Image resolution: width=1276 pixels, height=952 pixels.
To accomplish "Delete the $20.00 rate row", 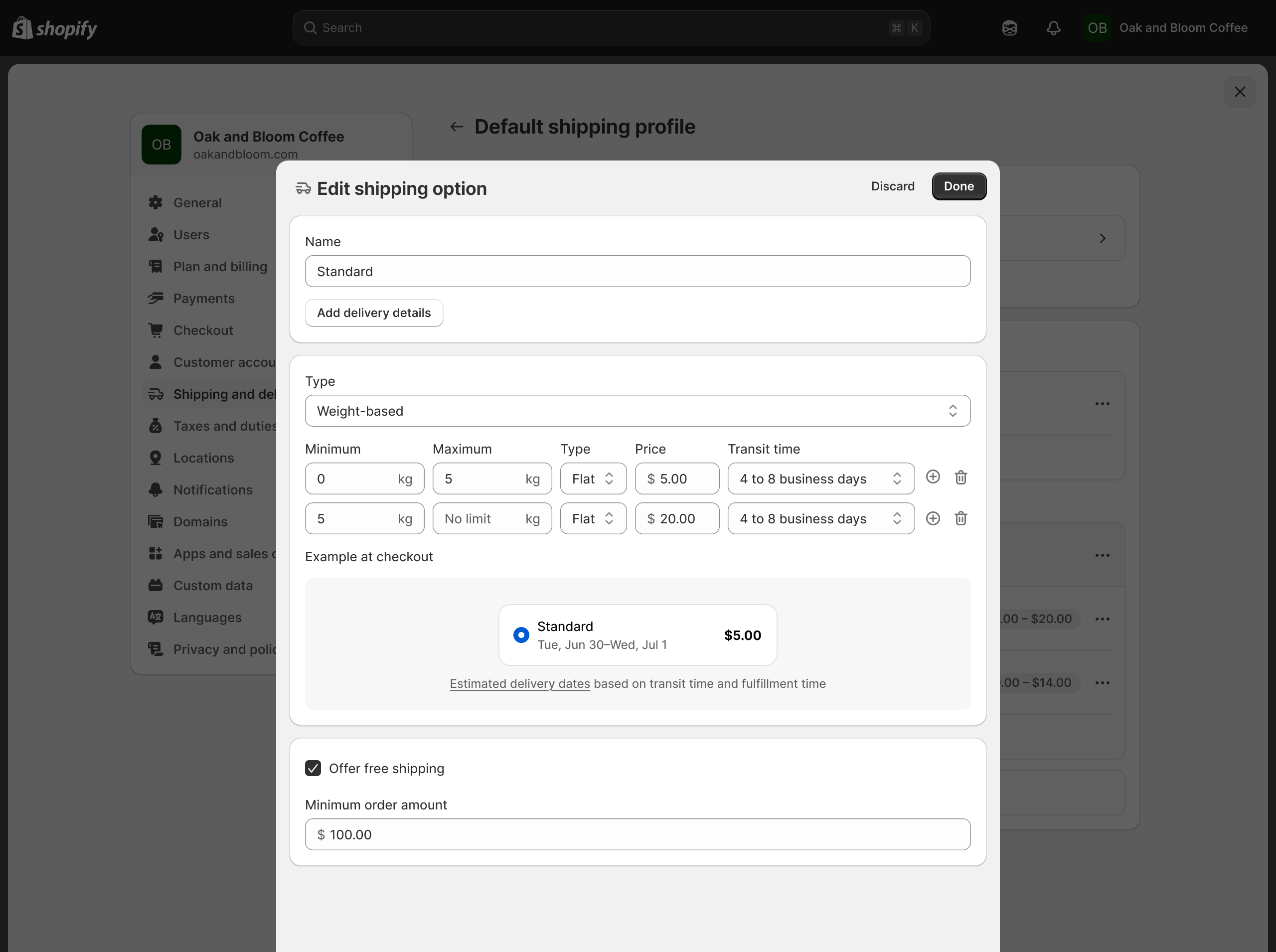I will tap(960, 518).
